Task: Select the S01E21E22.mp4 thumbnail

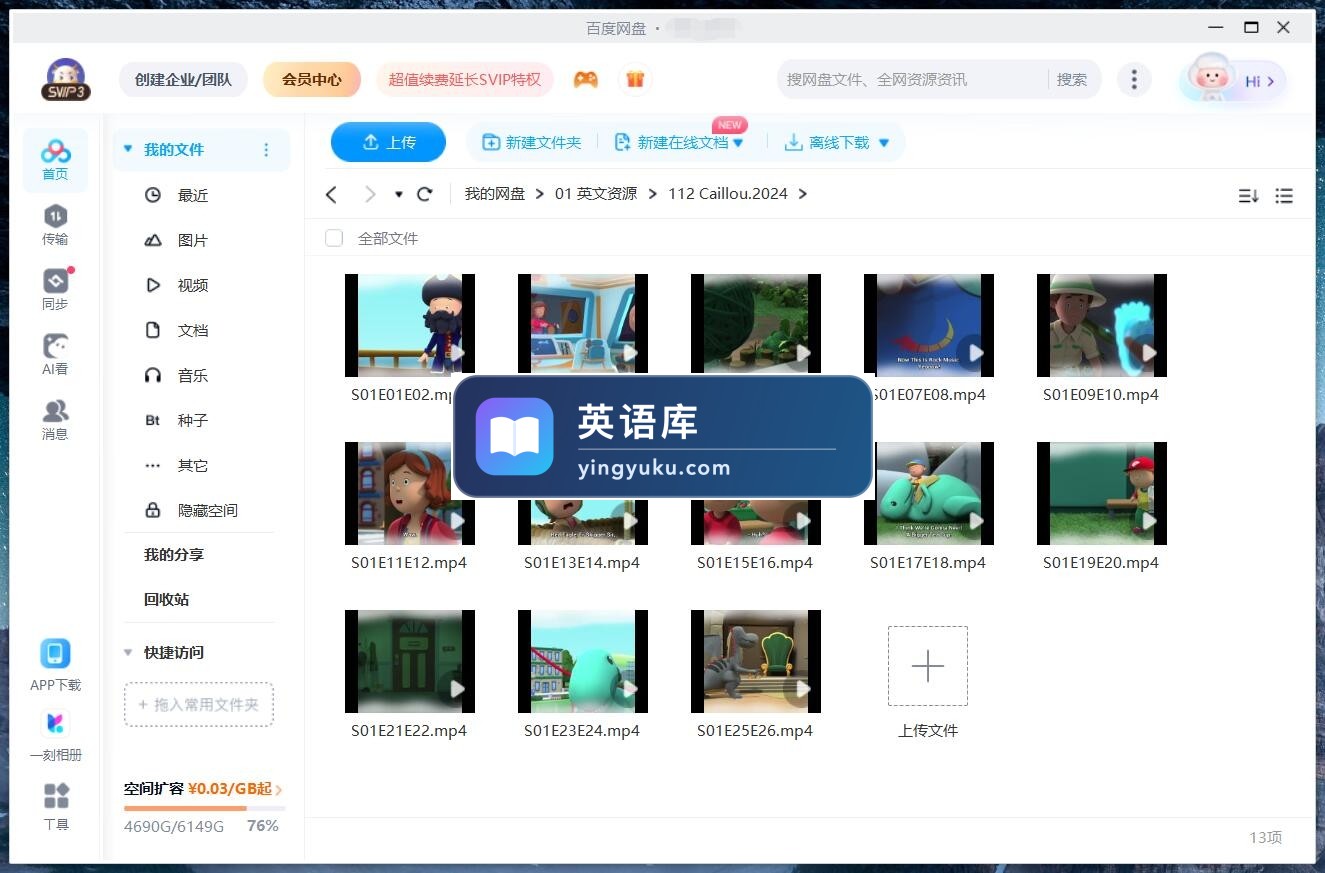Action: (x=410, y=661)
